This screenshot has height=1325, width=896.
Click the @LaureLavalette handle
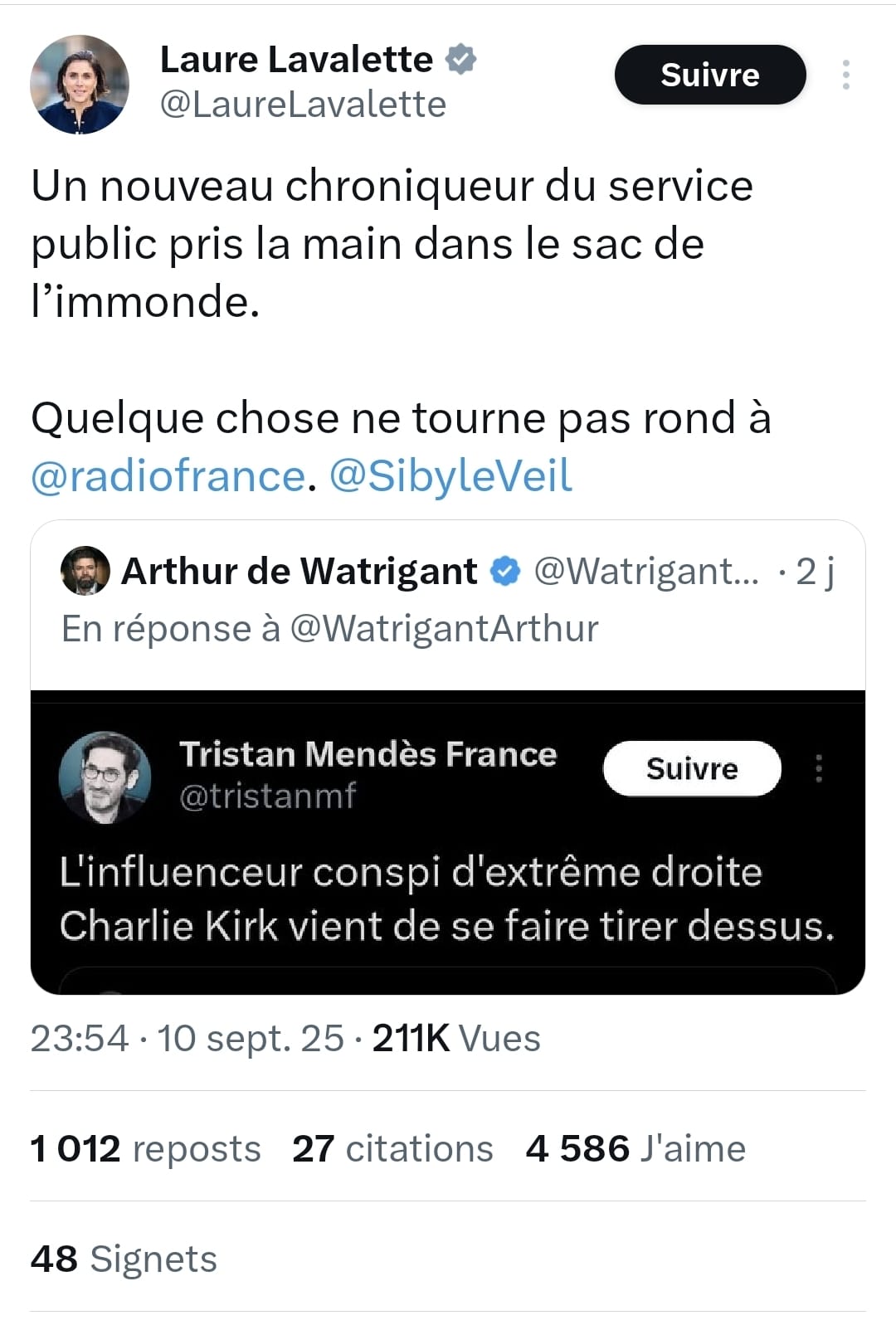(303, 105)
